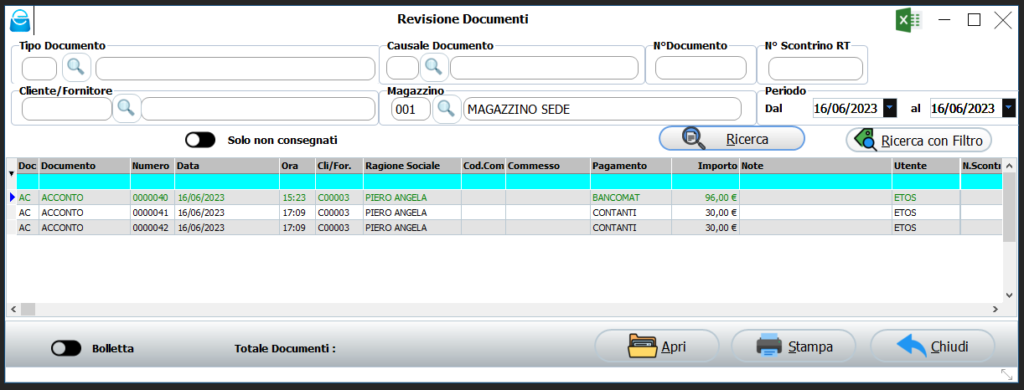Click the Chiudi button

click(x=933, y=346)
